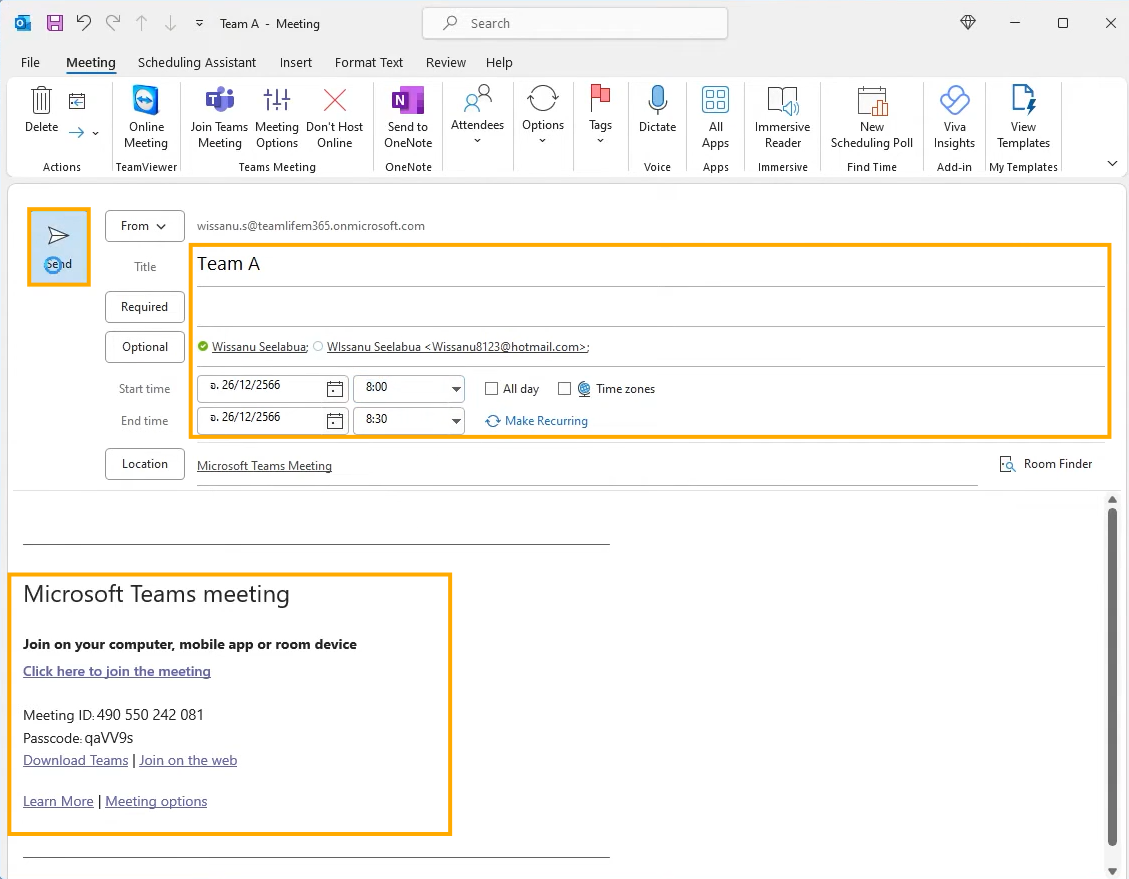Open Meeting Options sliders icon
This screenshot has height=879, width=1129.
coord(276,100)
